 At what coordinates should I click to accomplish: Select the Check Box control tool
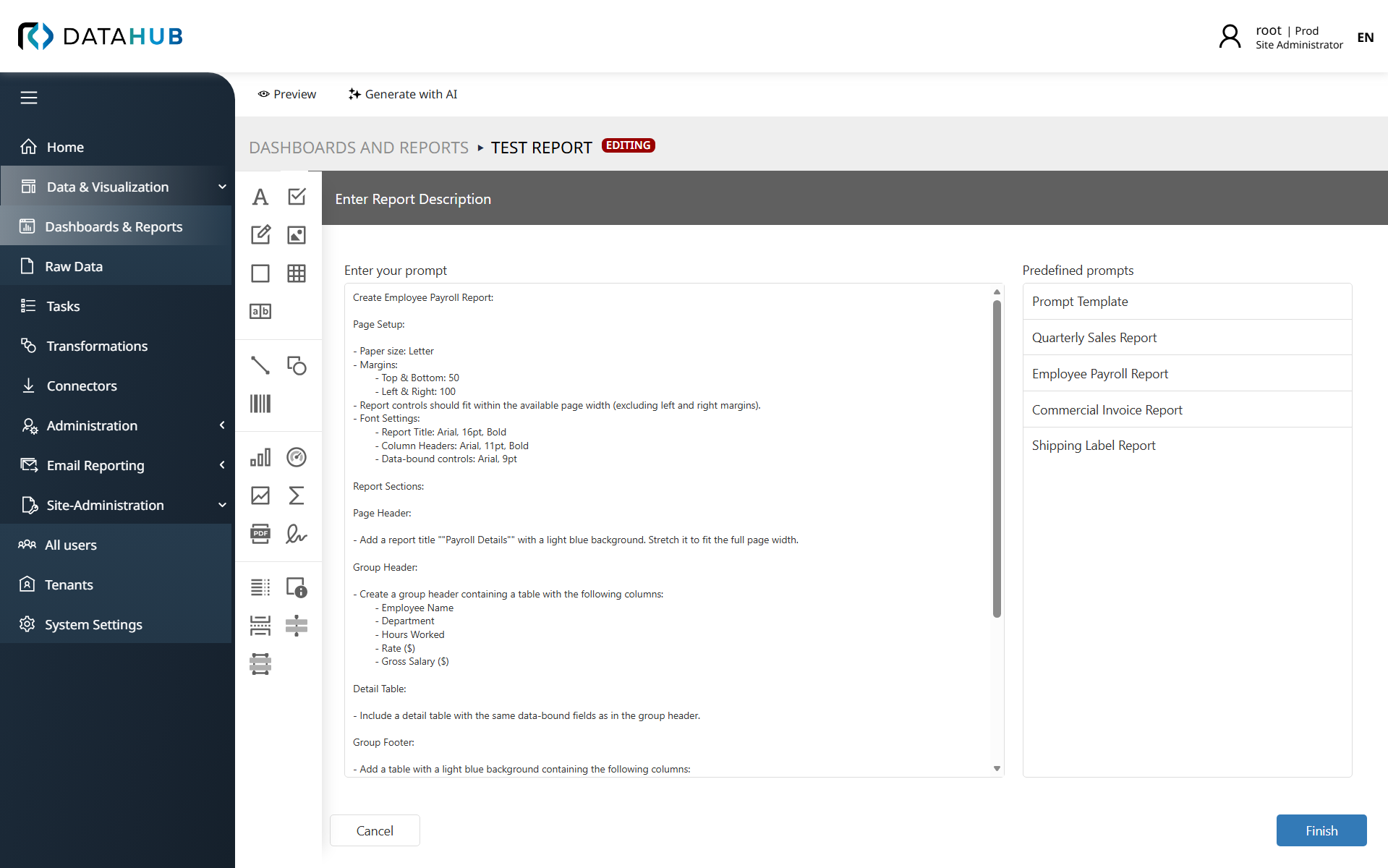tap(297, 197)
